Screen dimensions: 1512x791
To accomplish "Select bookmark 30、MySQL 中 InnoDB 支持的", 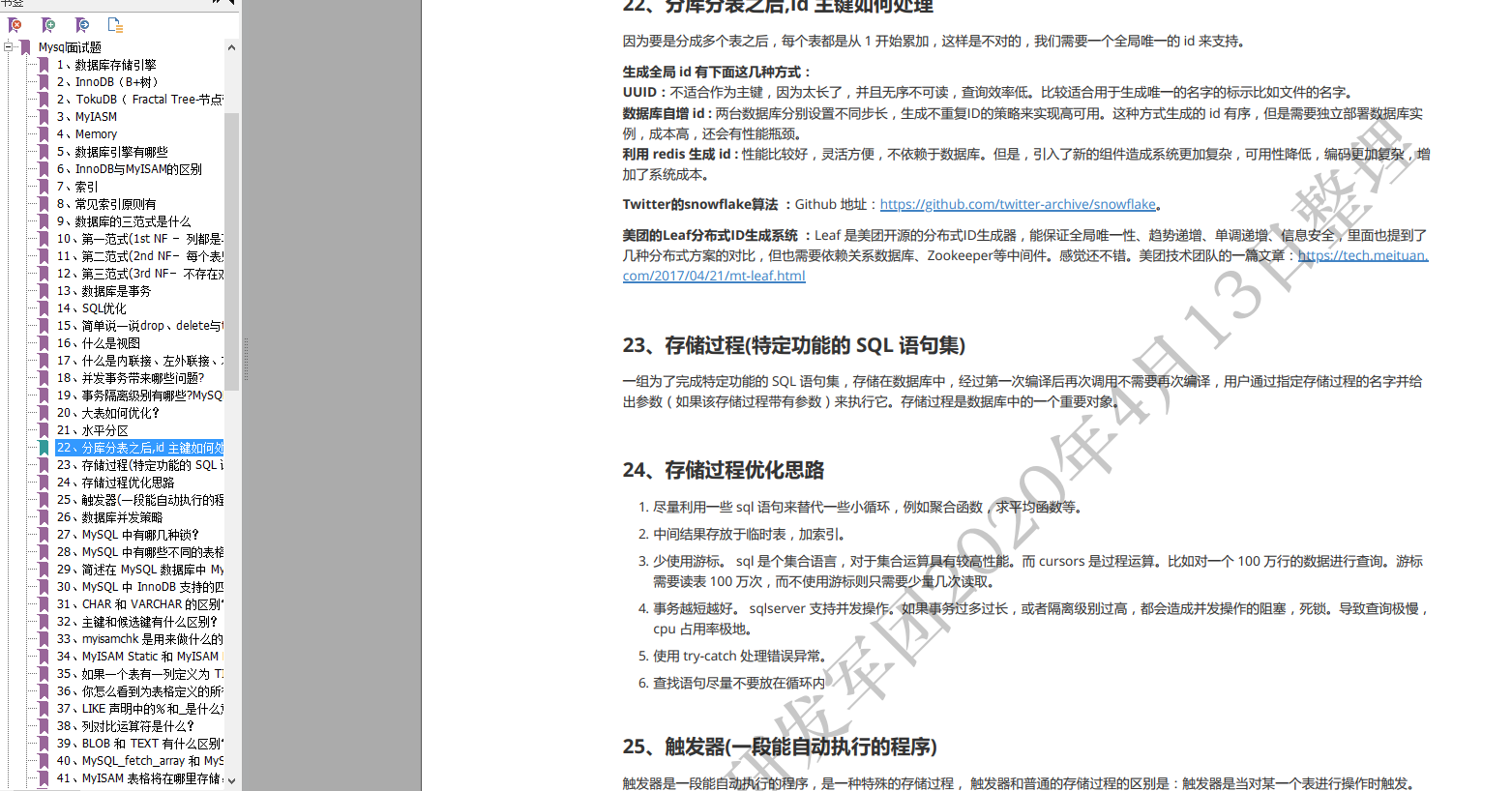I will tap(139, 587).
